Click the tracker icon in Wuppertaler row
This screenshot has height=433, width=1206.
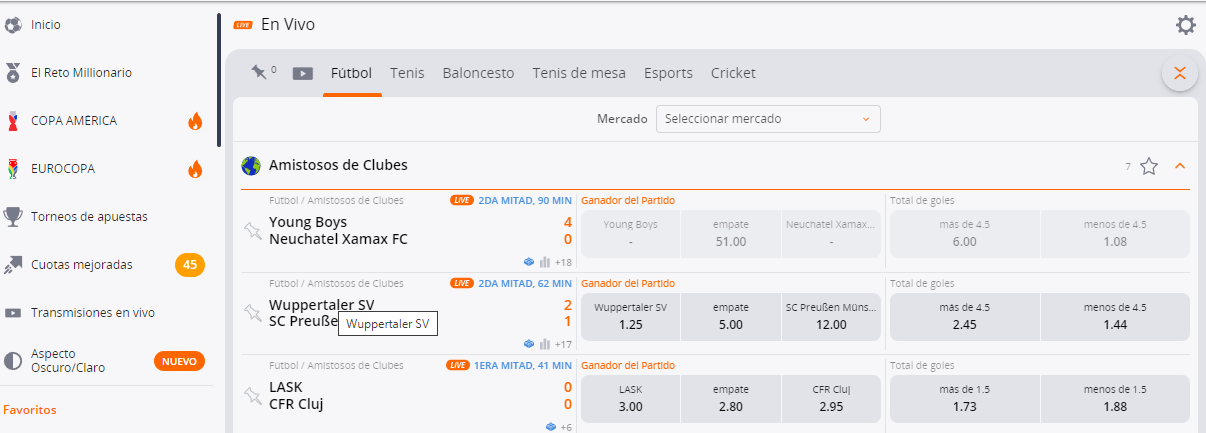coord(529,344)
